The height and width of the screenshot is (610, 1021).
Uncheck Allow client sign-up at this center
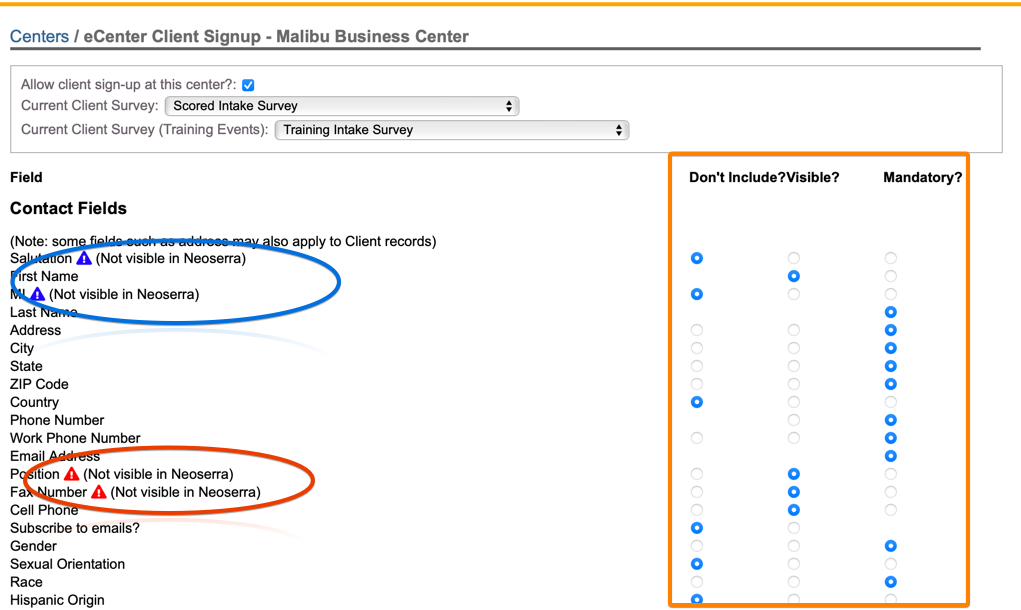pos(248,86)
